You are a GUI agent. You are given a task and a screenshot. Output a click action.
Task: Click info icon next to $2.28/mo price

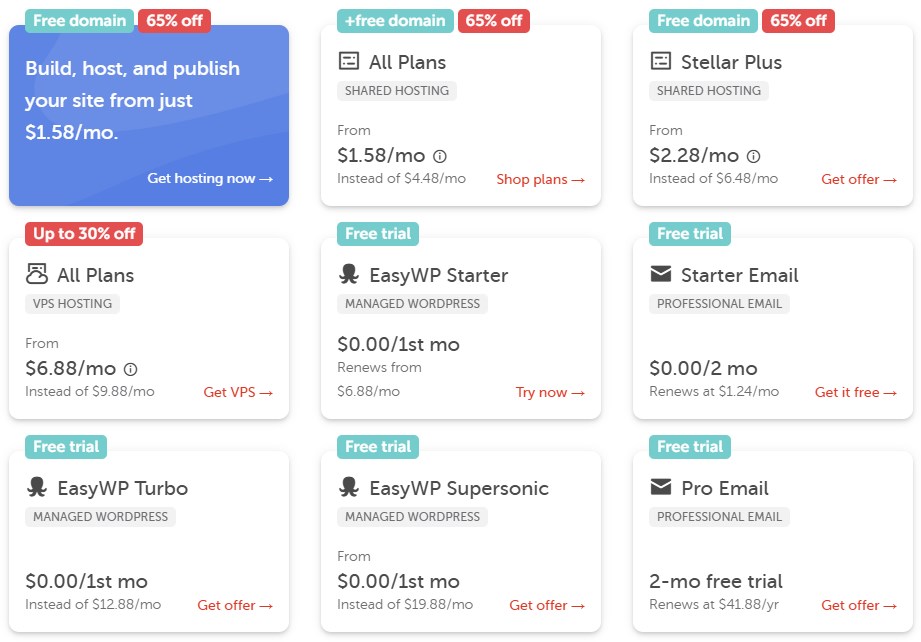click(754, 156)
